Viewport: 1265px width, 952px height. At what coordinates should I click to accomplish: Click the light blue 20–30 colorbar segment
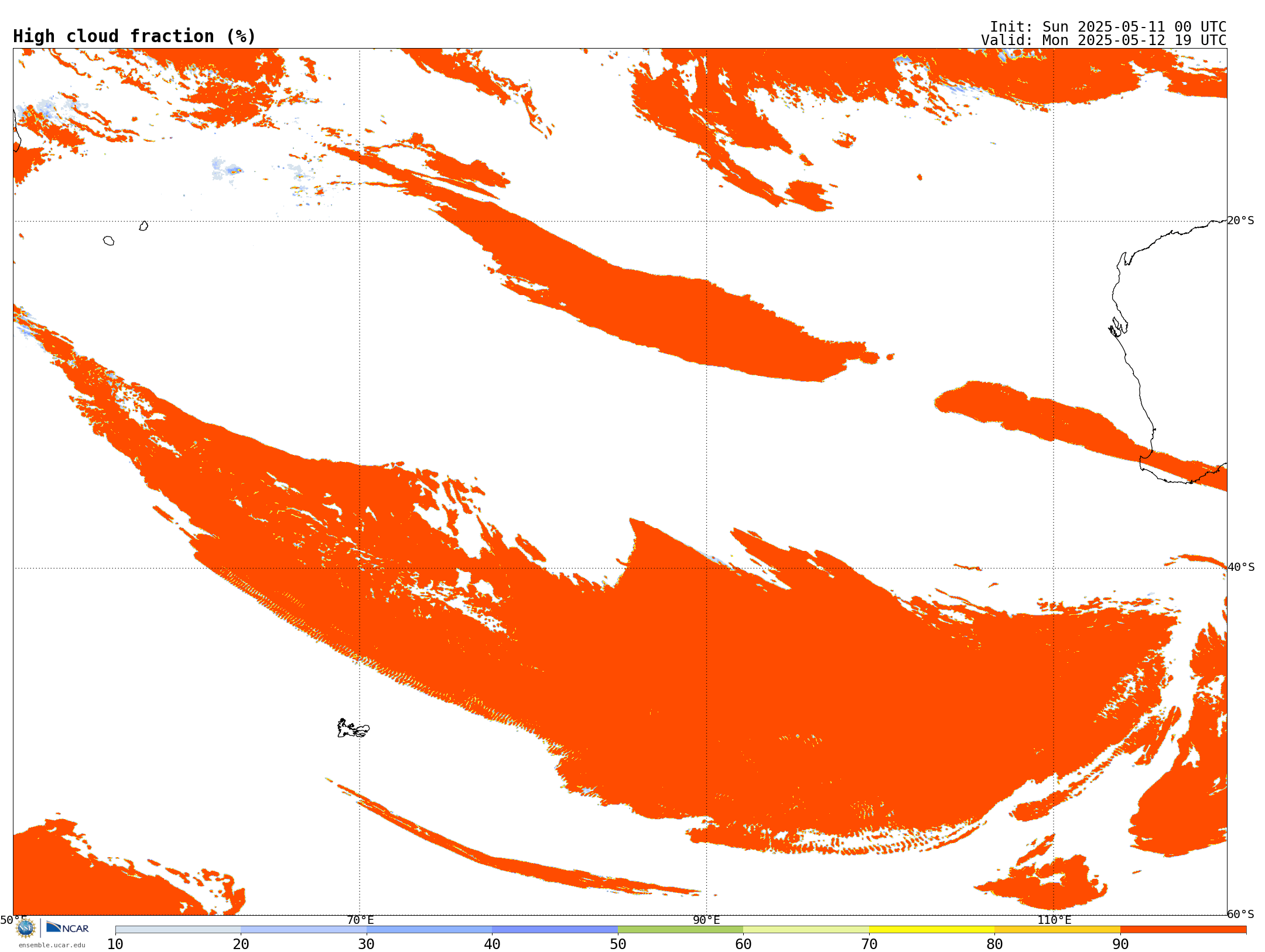click(303, 930)
